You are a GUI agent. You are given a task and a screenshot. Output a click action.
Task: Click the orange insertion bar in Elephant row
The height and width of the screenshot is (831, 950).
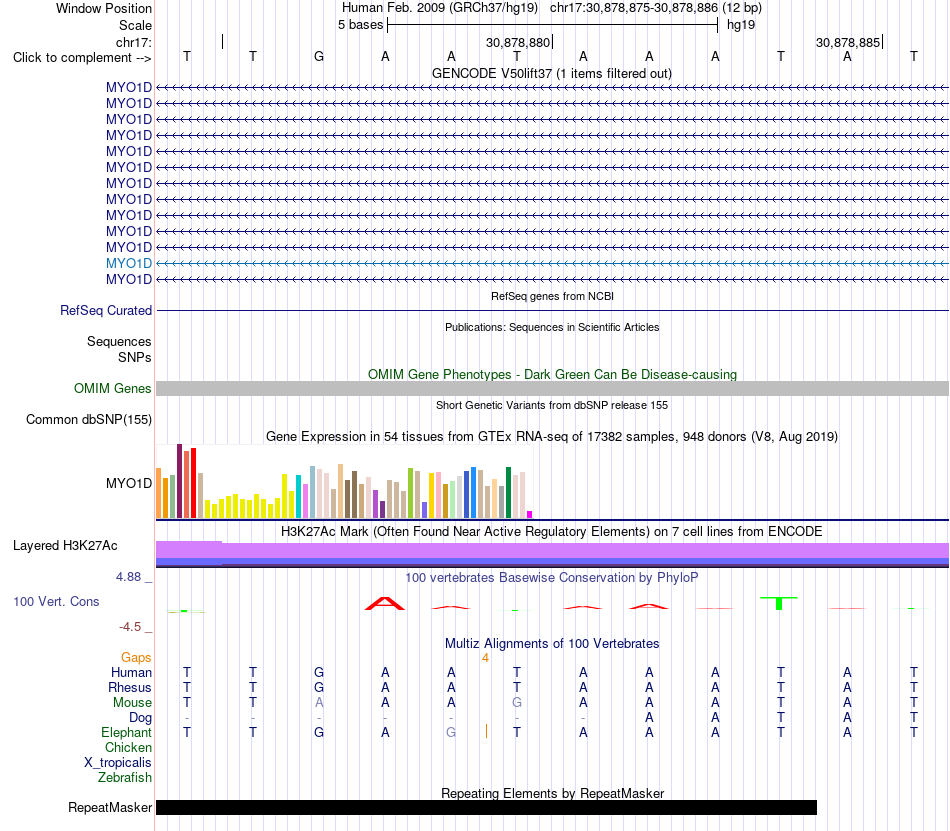click(x=486, y=732)
